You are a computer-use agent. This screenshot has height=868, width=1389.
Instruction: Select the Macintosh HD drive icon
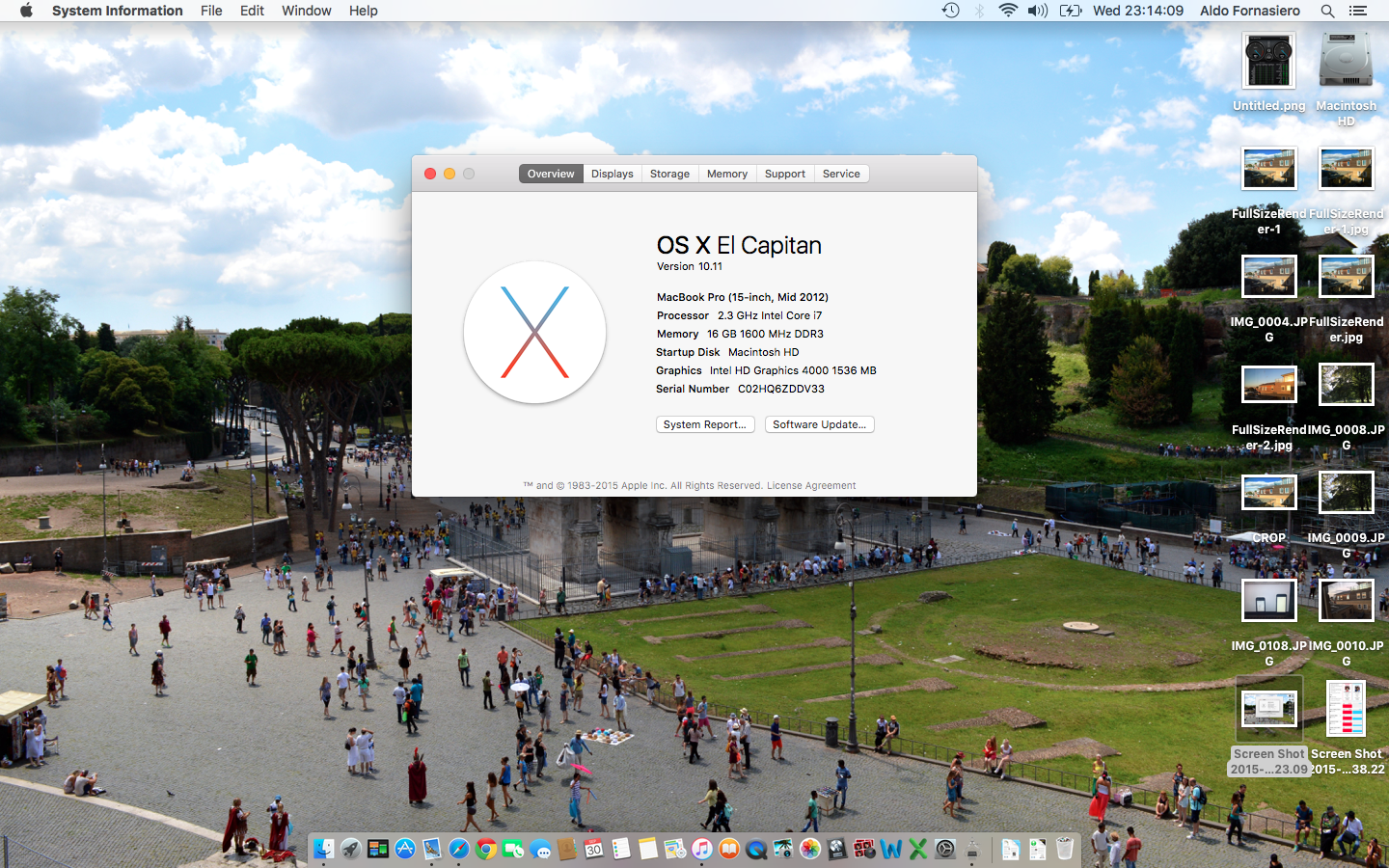1347,79
